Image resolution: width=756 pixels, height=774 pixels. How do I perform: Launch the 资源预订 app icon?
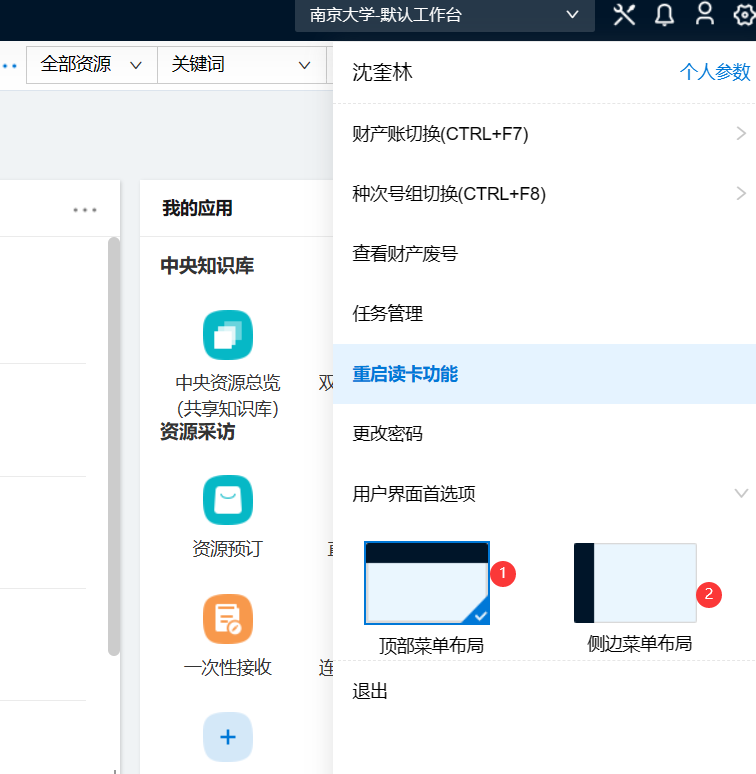228,500
